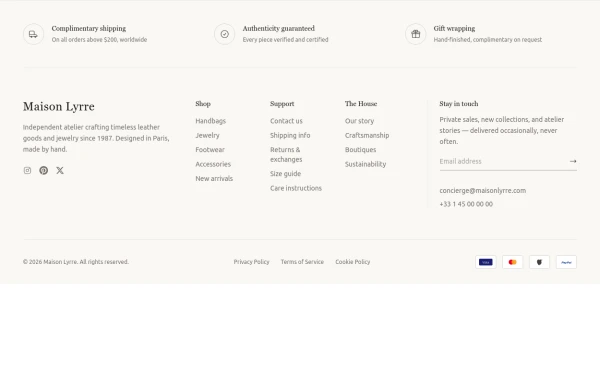
Task: Open the Pinterest social link
Action: (x=44, y=171)
